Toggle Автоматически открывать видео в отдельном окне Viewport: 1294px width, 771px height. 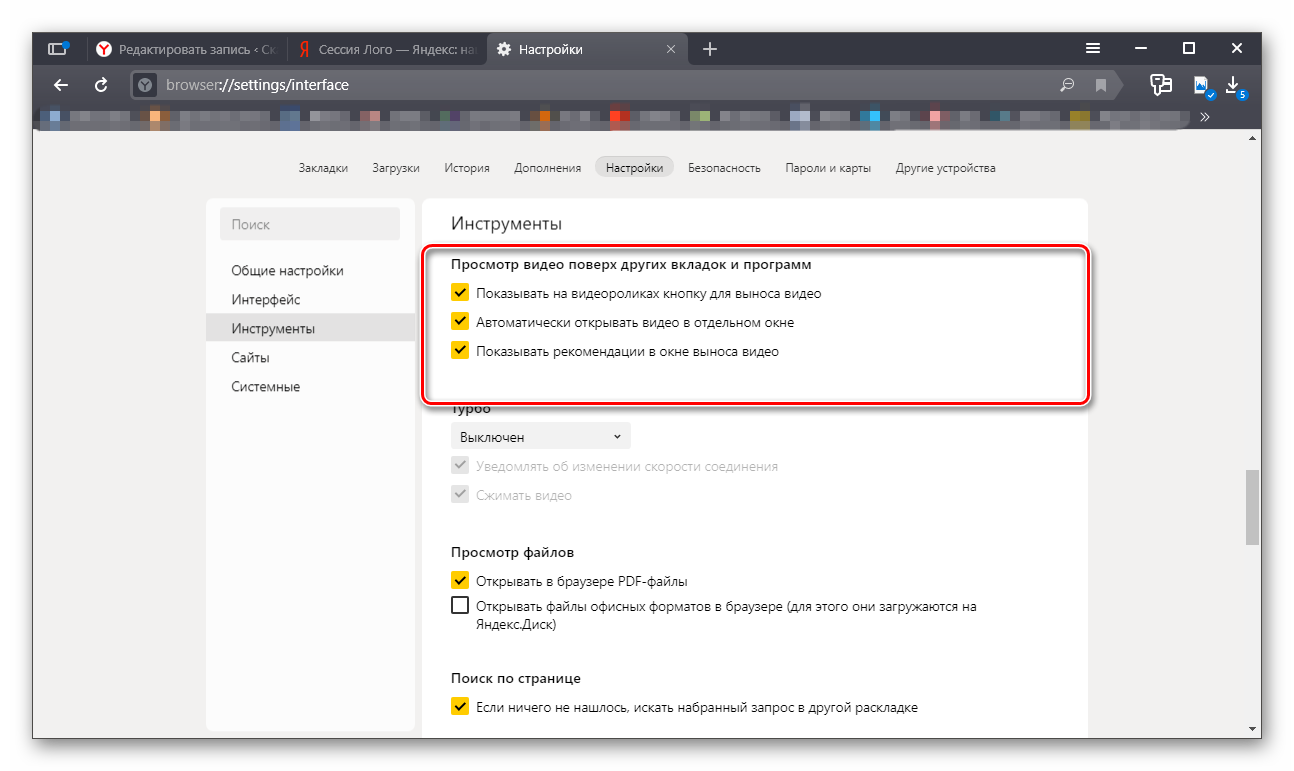coord(460,322)
